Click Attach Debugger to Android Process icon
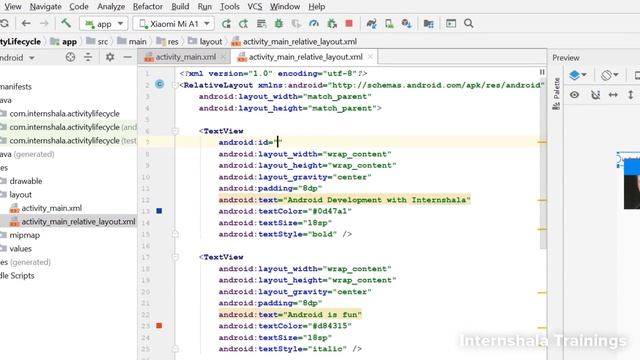 coord(332,24)
